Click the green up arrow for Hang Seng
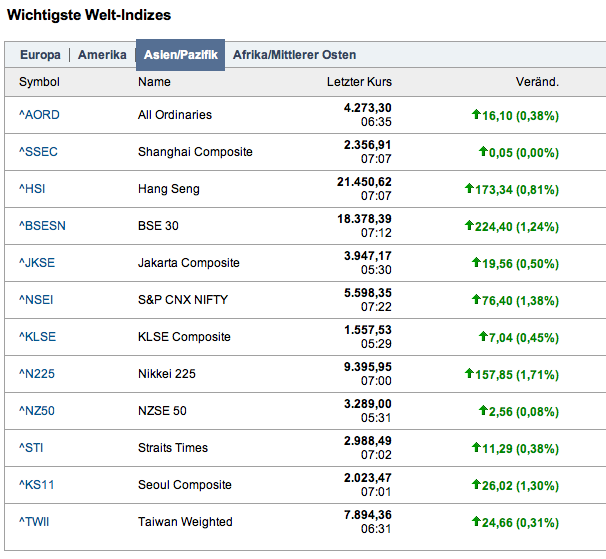Screen dimensions: 606x559 coord(470,189)
